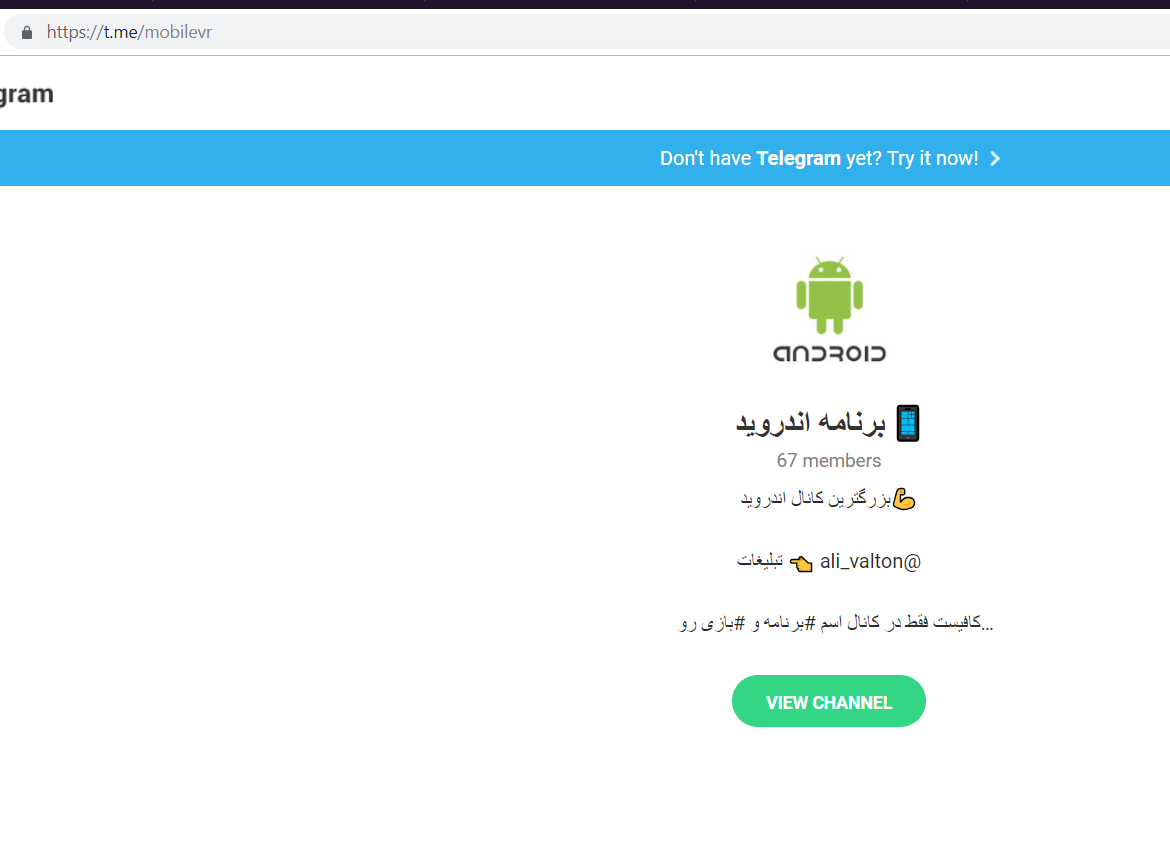Viewport: 1170px width, 860px height.
Task: Open the partially visible Telegram logo text
Action: pyautogui.click(x=26, y=95)
